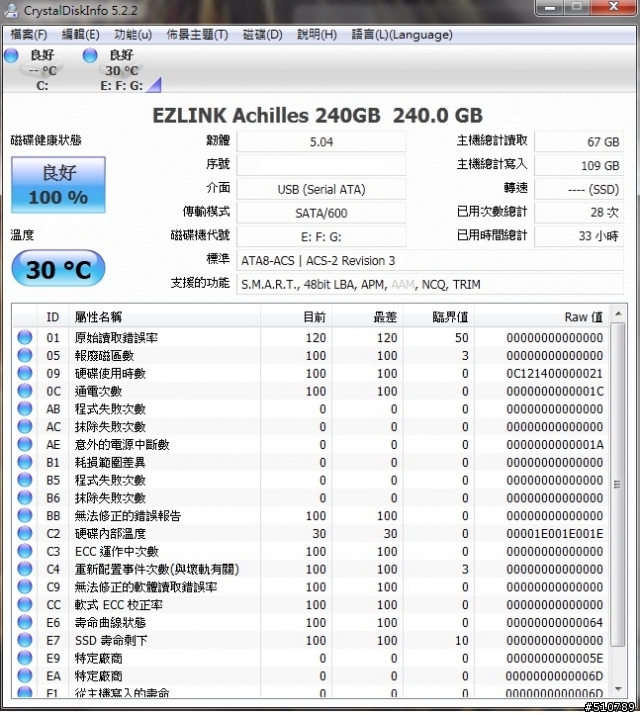640x715 pixels.
Task: Select the E: F: G: disk status orb
Action: tap(90, 55)
